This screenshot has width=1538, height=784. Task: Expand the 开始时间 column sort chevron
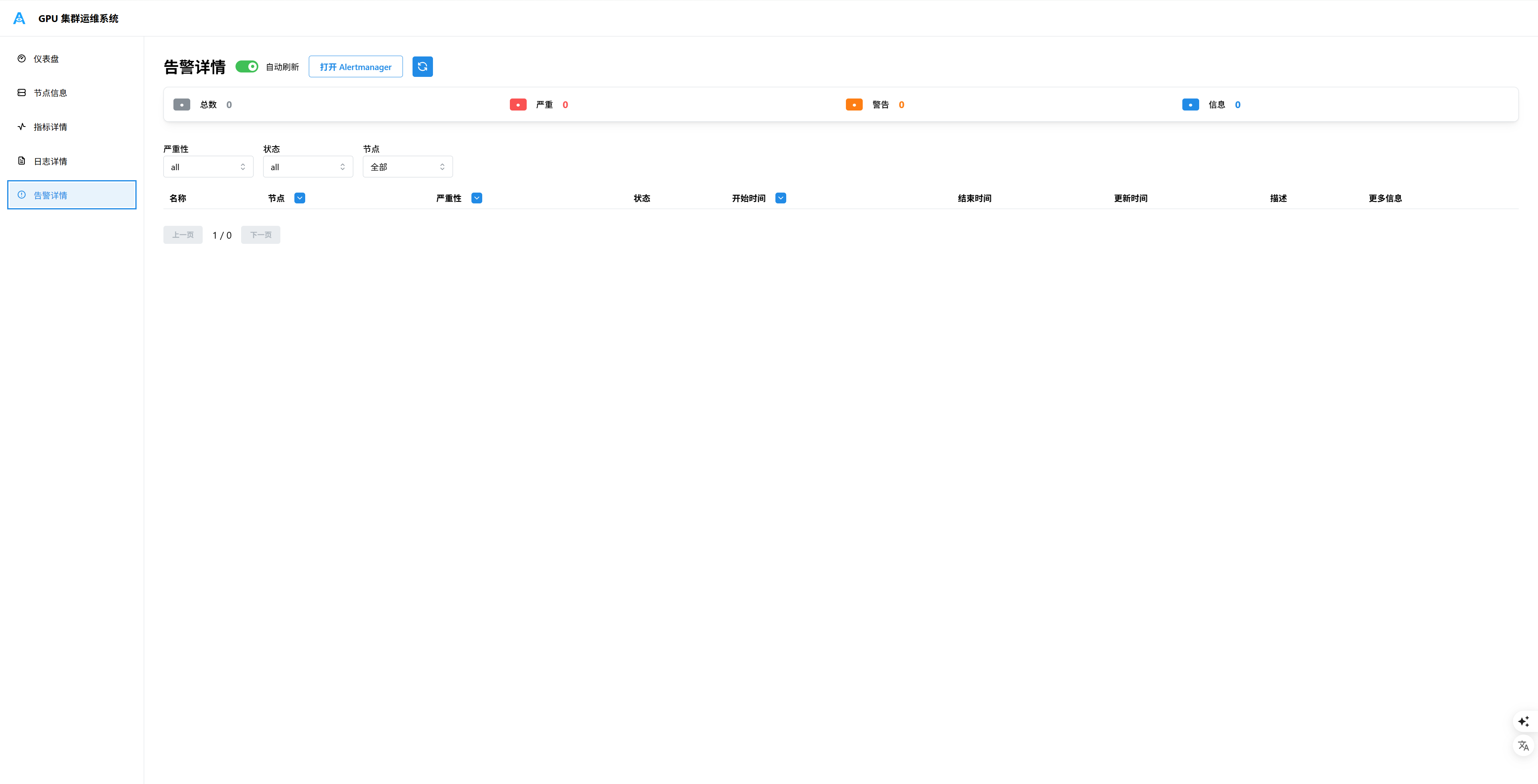tap(780, 198)
